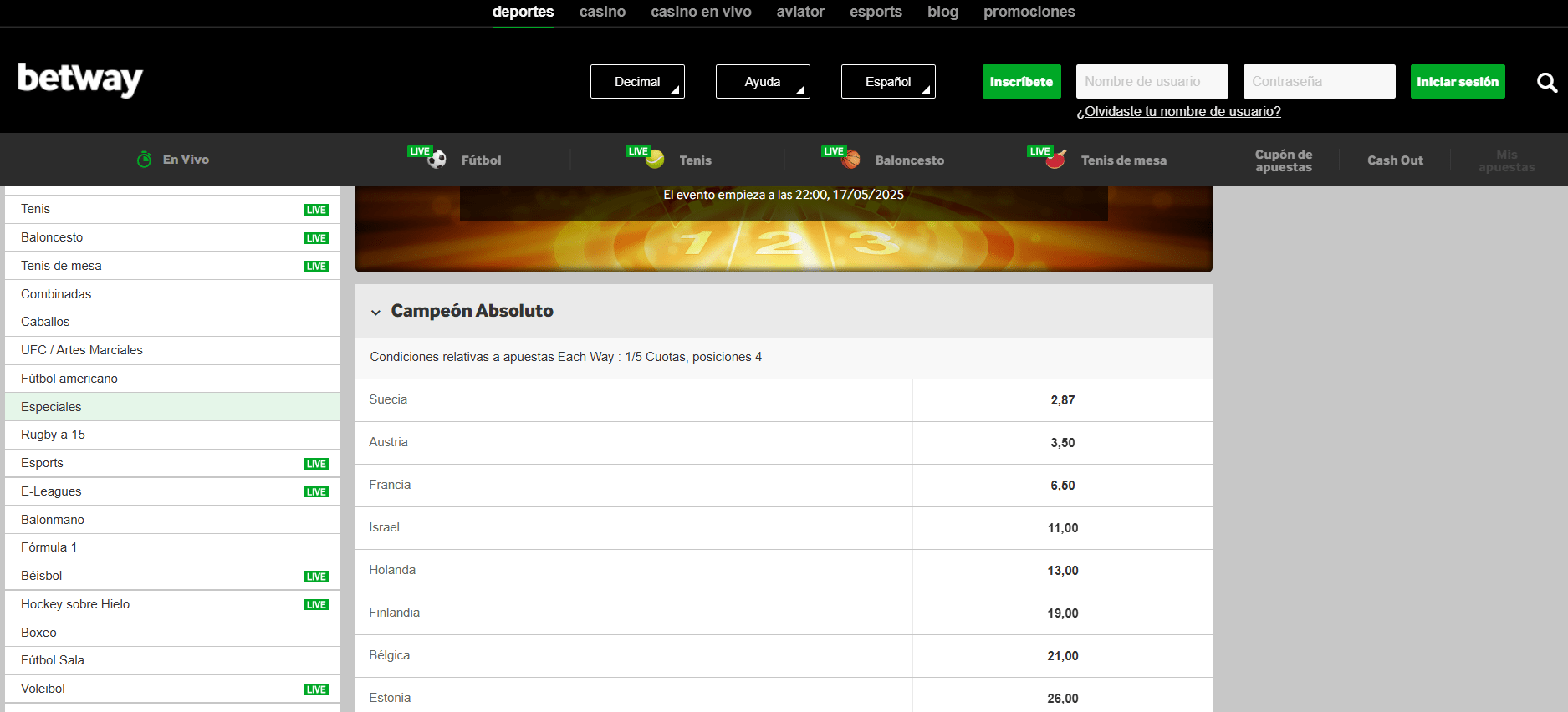Screen dimensions: 1568x712
Task: Open Mis apuestas section
Action: [x=1507, y=160]
